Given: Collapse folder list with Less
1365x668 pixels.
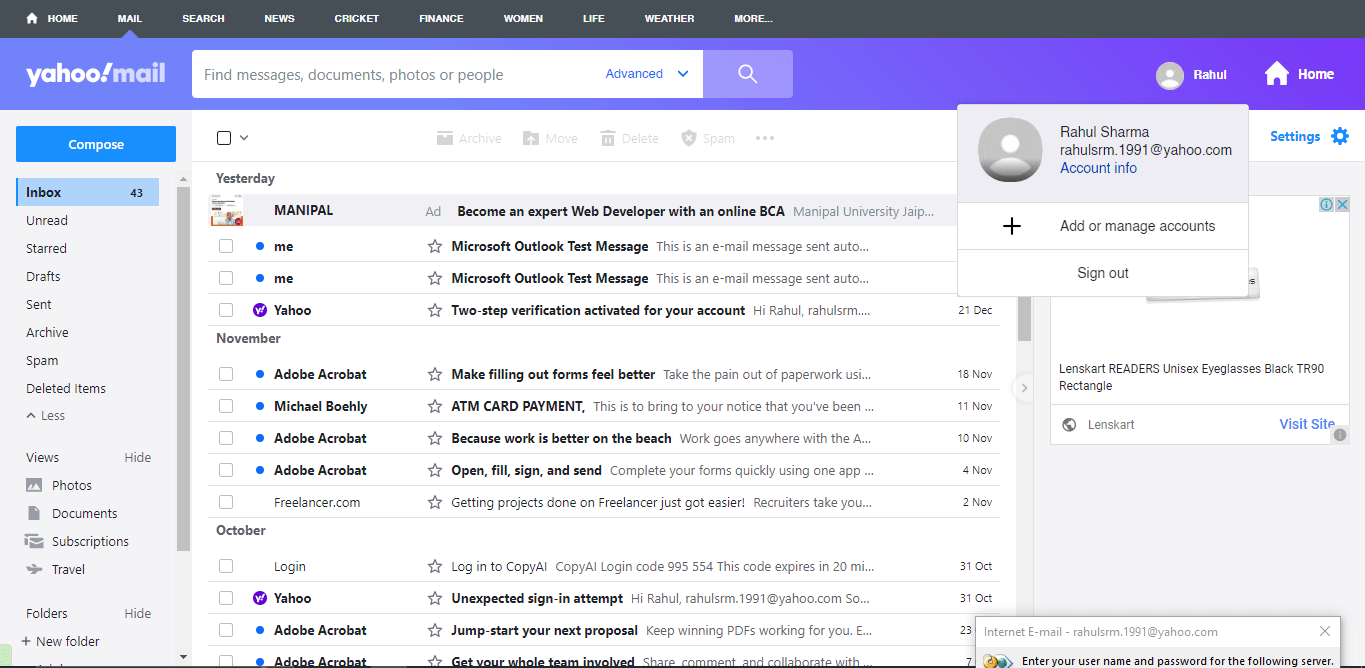Looking at the screenshot, I should tap(46, 415).
